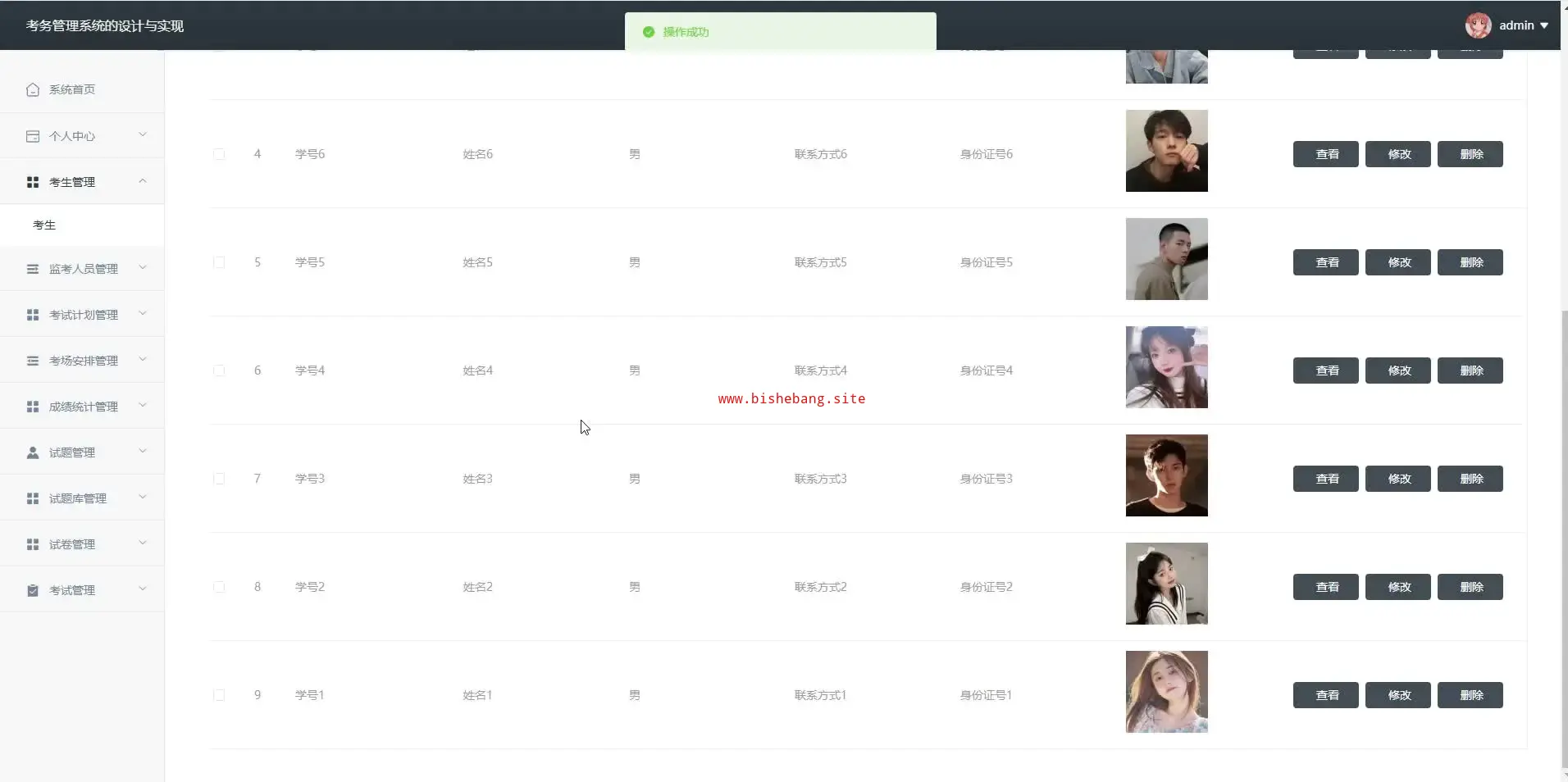
Task: Click the person icon beside 试题管理
Action: (33, 452)
